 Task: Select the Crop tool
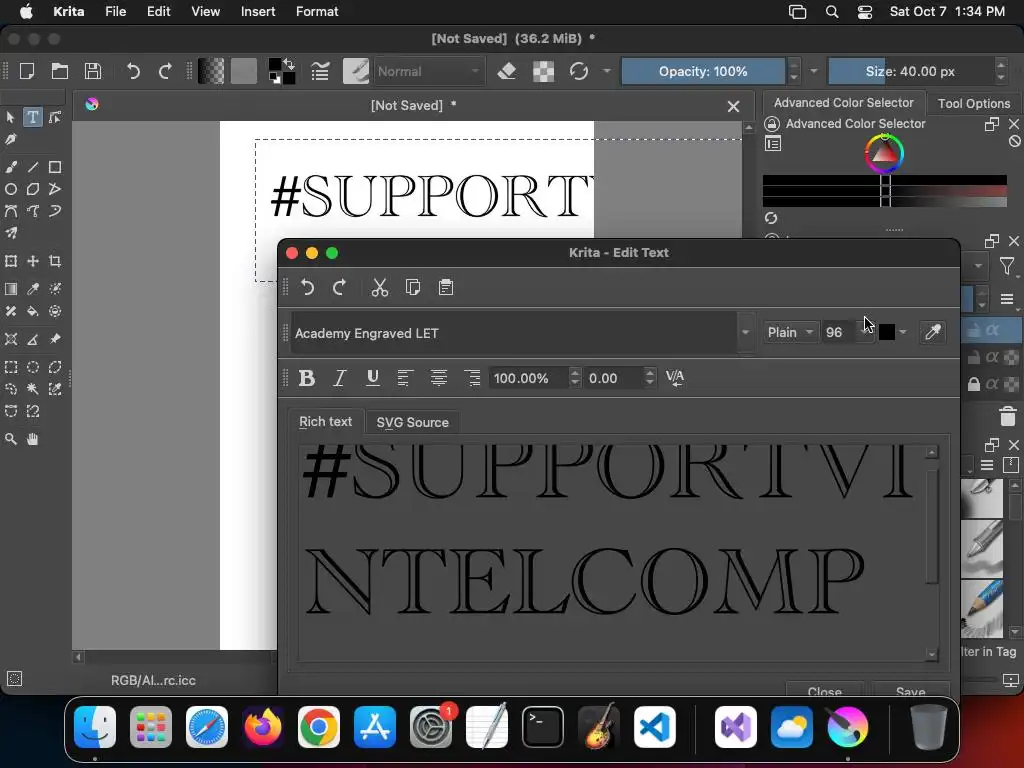[55, 261]
